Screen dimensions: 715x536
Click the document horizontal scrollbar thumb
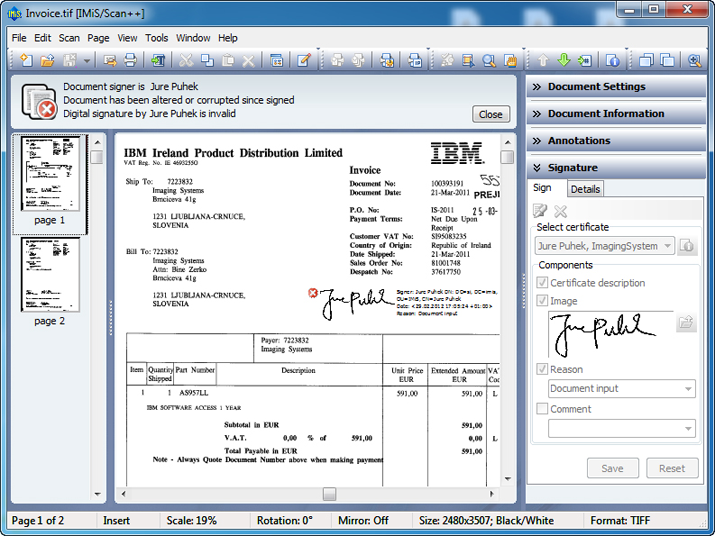point(329,494)
